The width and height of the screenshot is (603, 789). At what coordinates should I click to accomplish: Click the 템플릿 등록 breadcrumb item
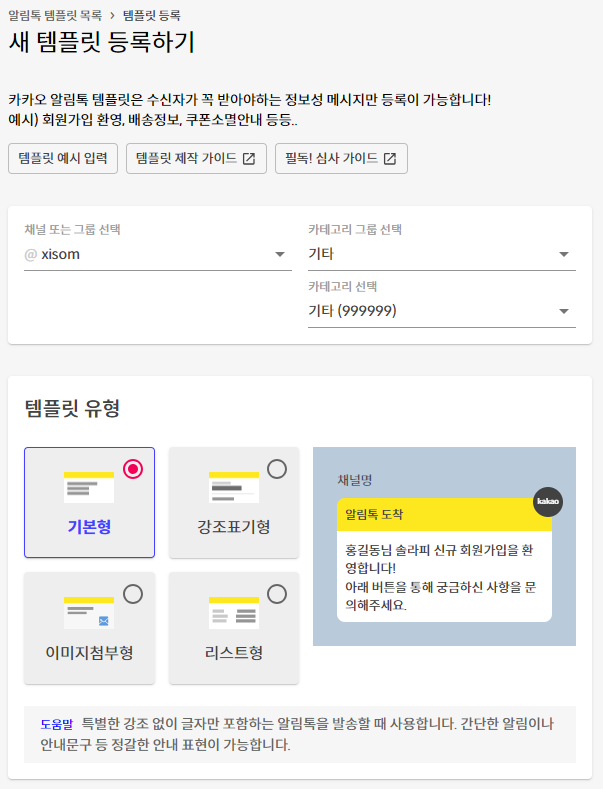(x=152, y=16)
